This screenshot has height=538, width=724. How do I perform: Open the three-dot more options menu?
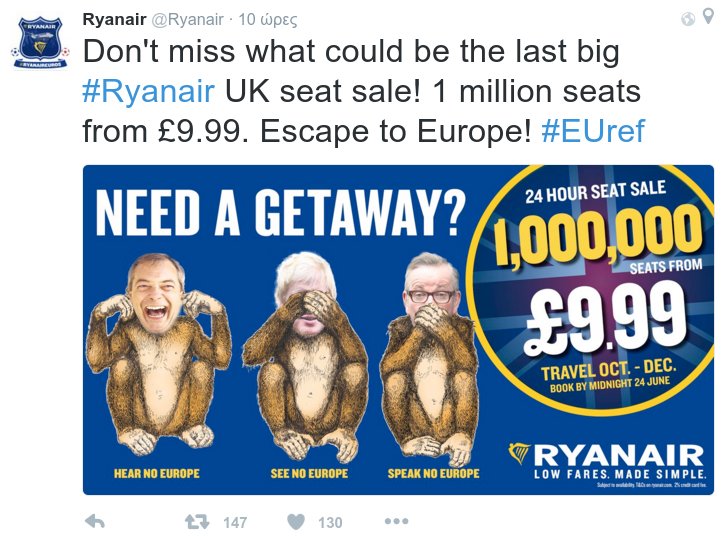pos(396,521)
